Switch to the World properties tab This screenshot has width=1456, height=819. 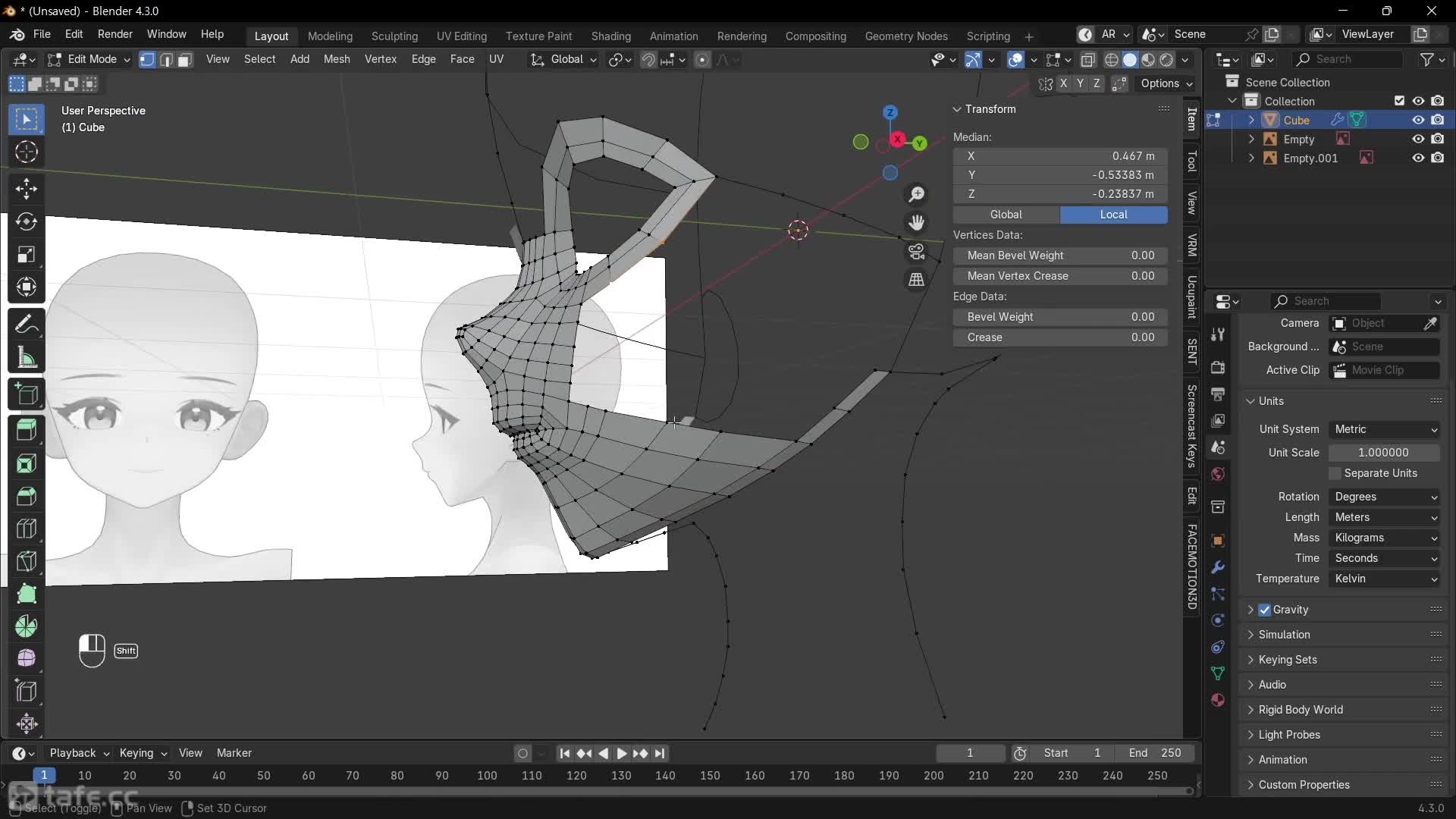1219,474
